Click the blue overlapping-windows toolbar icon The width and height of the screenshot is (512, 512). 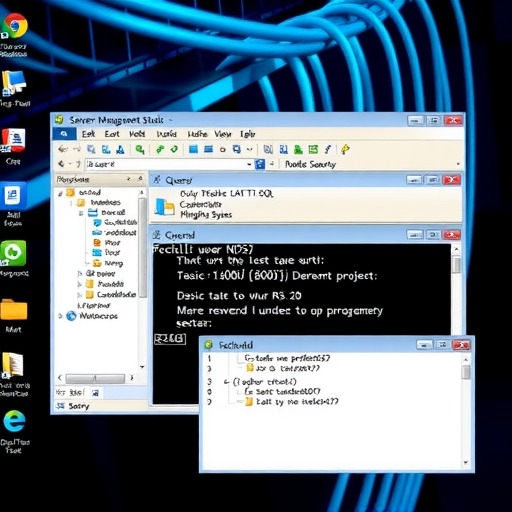pyautogui.click(x=237, y=149)
